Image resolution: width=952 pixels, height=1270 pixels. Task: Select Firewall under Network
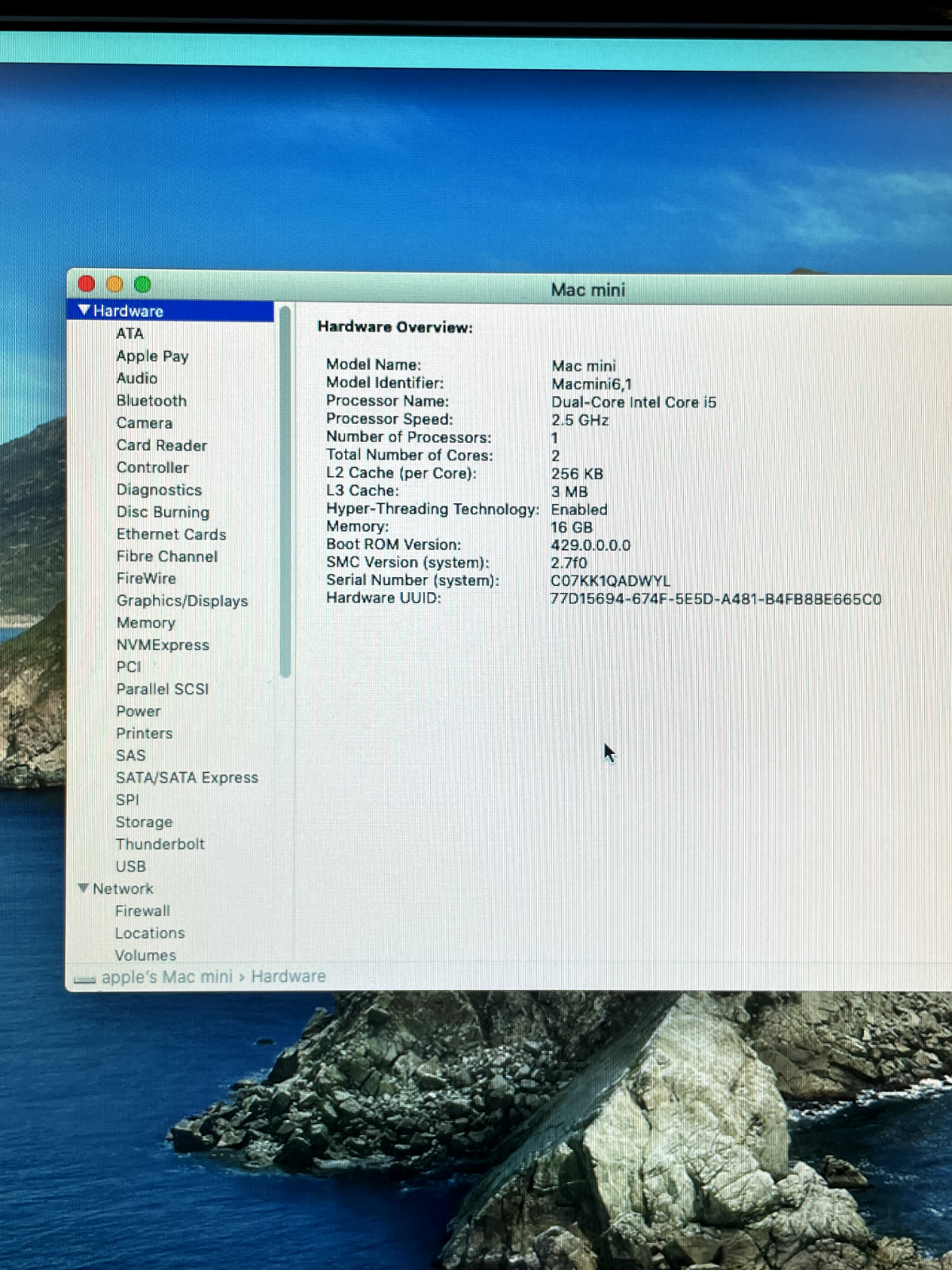142,910
